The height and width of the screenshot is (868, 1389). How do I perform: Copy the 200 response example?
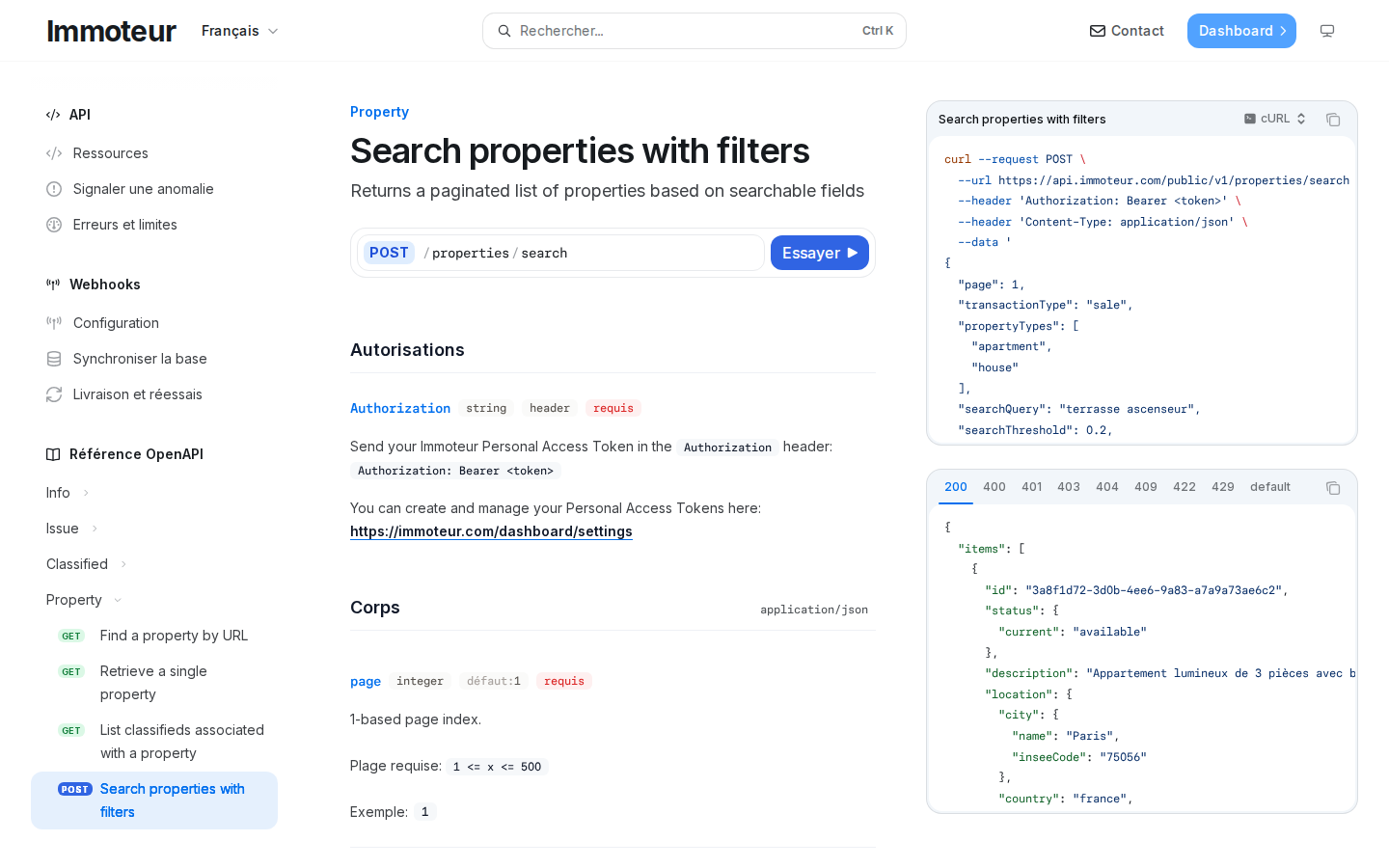(x=1333, y=488)
